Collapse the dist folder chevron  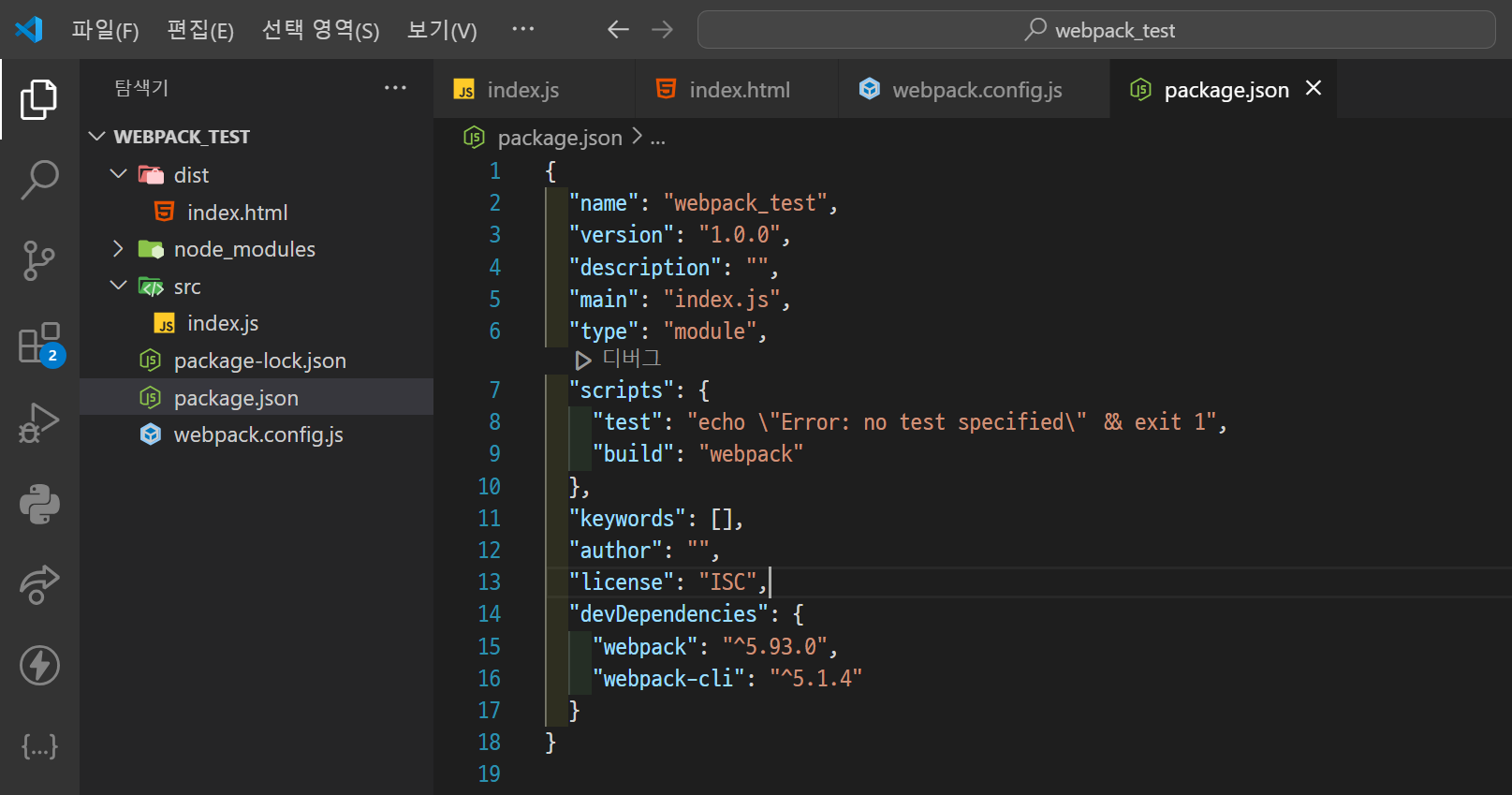pyautogui.click(x=118, y=174)
